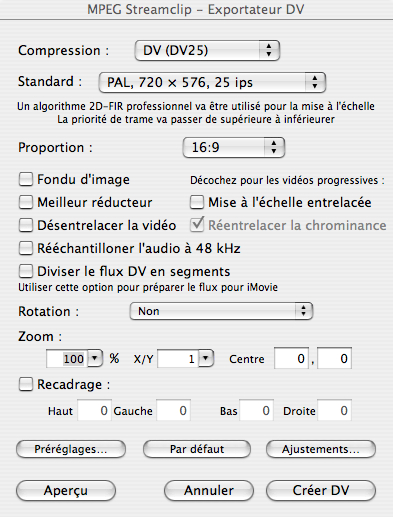Click the 'Utiliser cette option pour préparer' hint text
393x517 pixels.
point(148,287)
